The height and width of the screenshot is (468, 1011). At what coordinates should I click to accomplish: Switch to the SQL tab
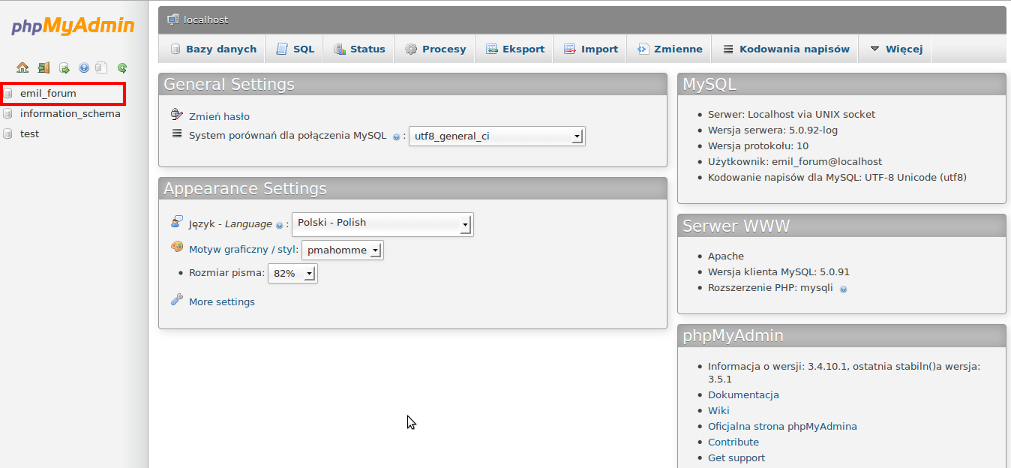[295, 49]
